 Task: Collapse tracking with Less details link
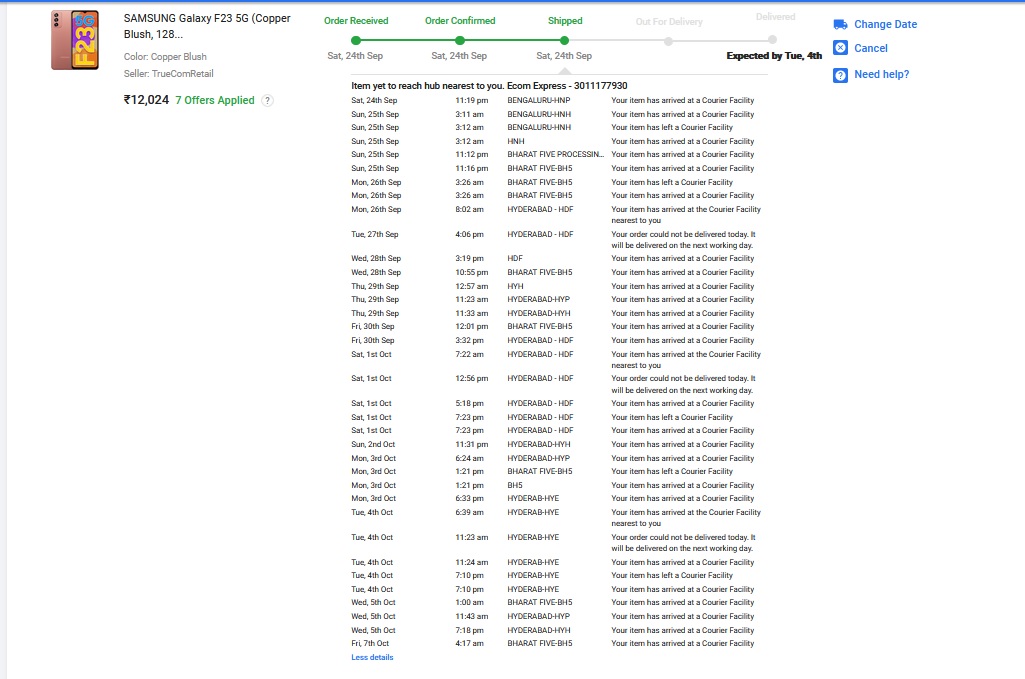pos(372,657)
